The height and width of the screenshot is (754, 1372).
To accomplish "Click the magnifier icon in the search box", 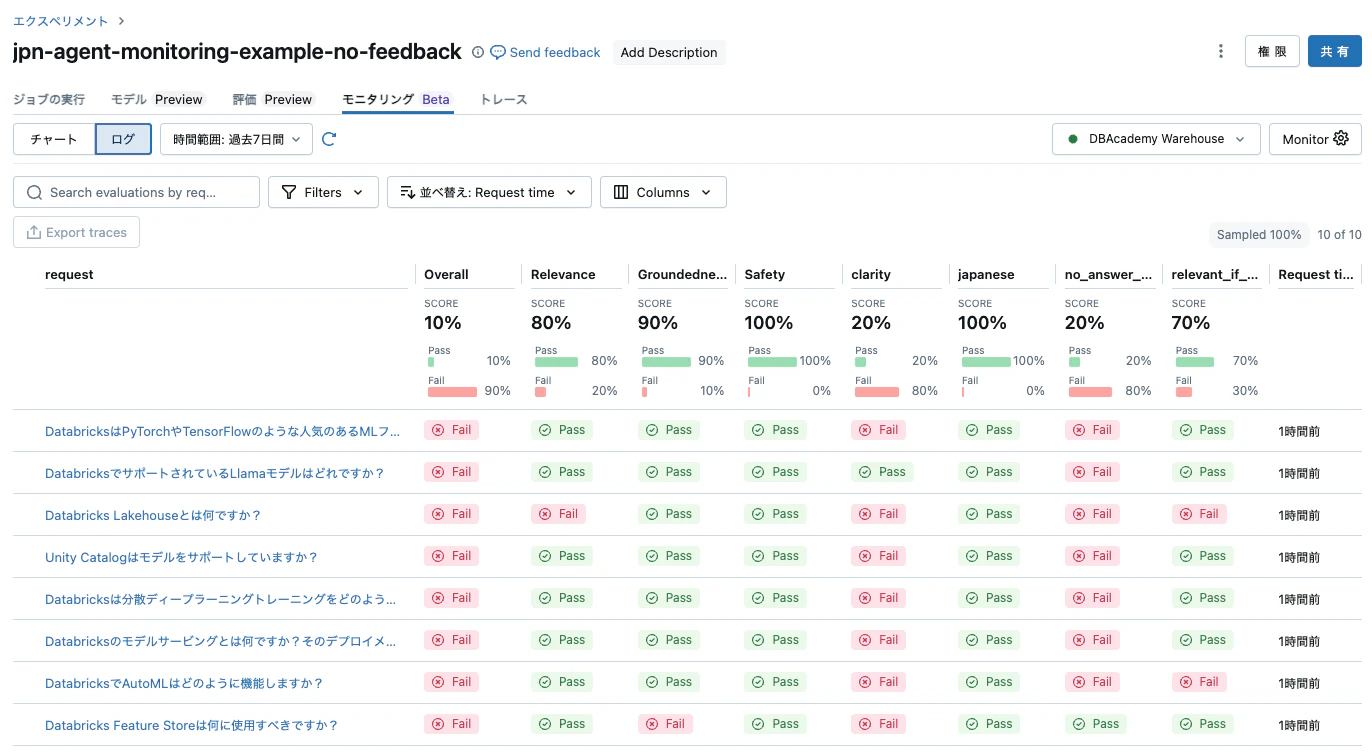I will click(x=35, y=192).
